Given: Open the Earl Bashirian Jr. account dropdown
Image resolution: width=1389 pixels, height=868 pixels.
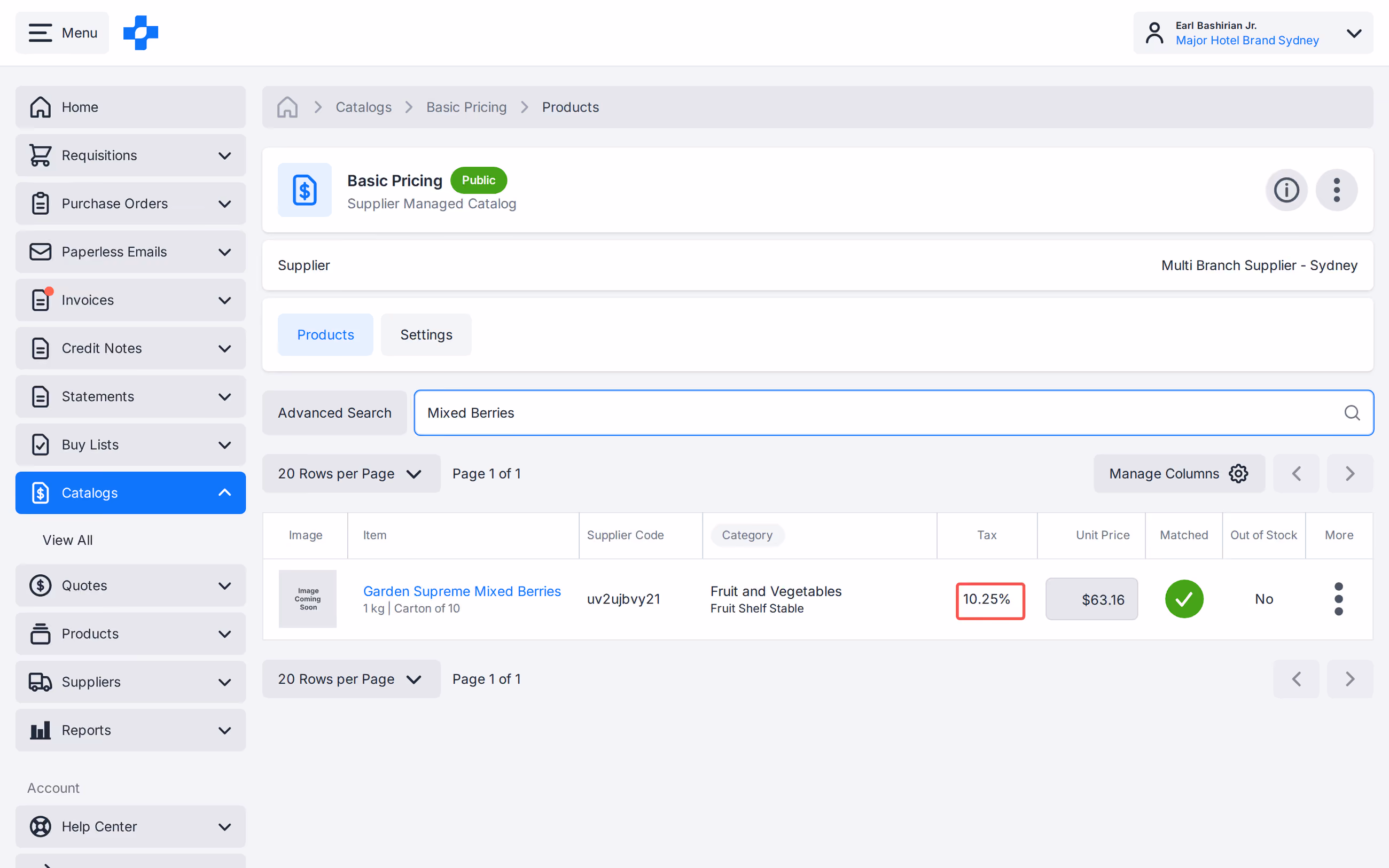Looking at the screenshot, I should (1253, 33).
